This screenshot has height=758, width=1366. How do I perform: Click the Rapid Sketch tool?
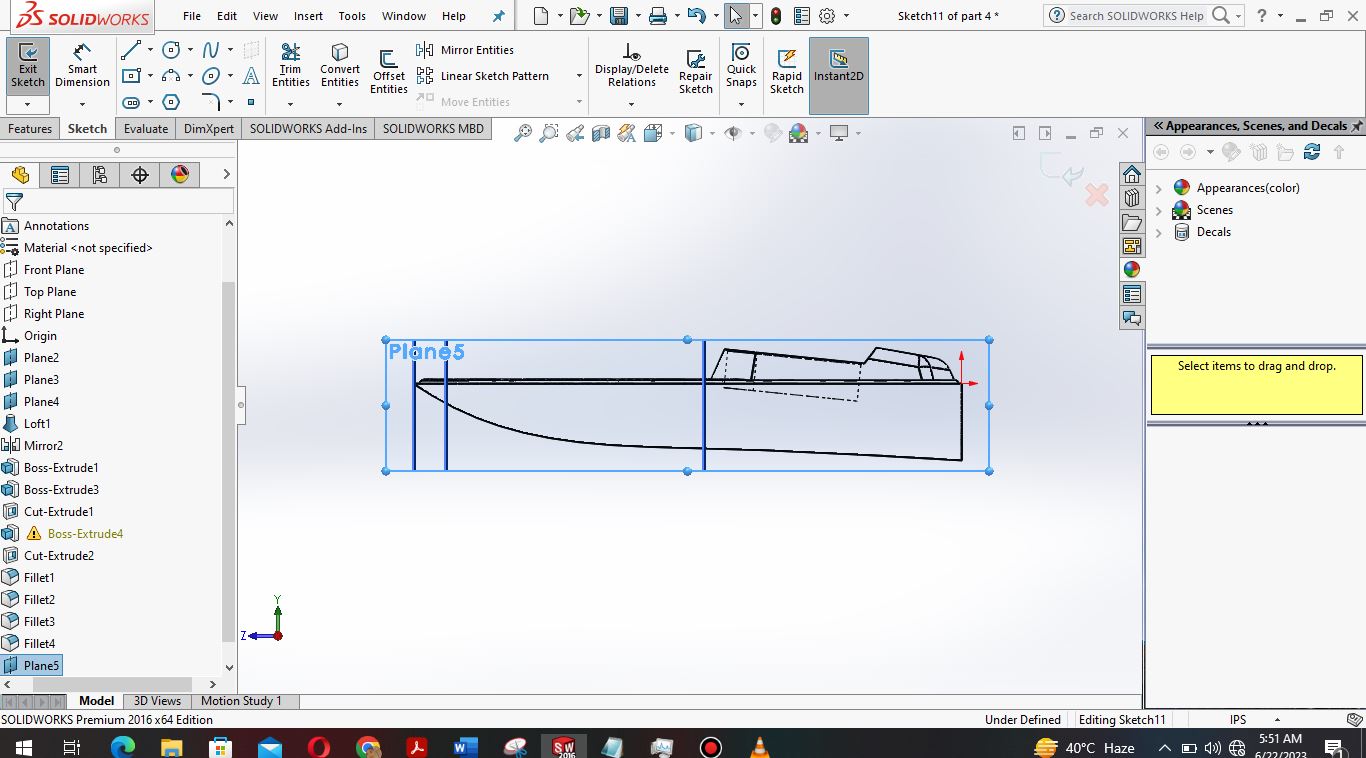787,72
